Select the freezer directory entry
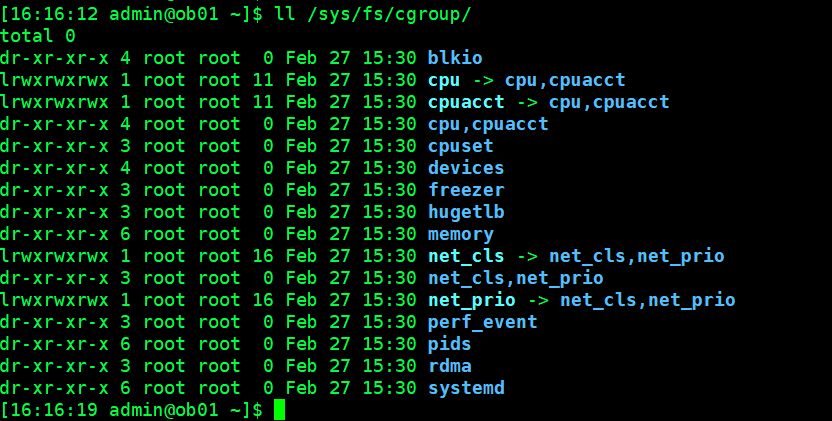This screenshot has width=832, height=421. point(466,190)
